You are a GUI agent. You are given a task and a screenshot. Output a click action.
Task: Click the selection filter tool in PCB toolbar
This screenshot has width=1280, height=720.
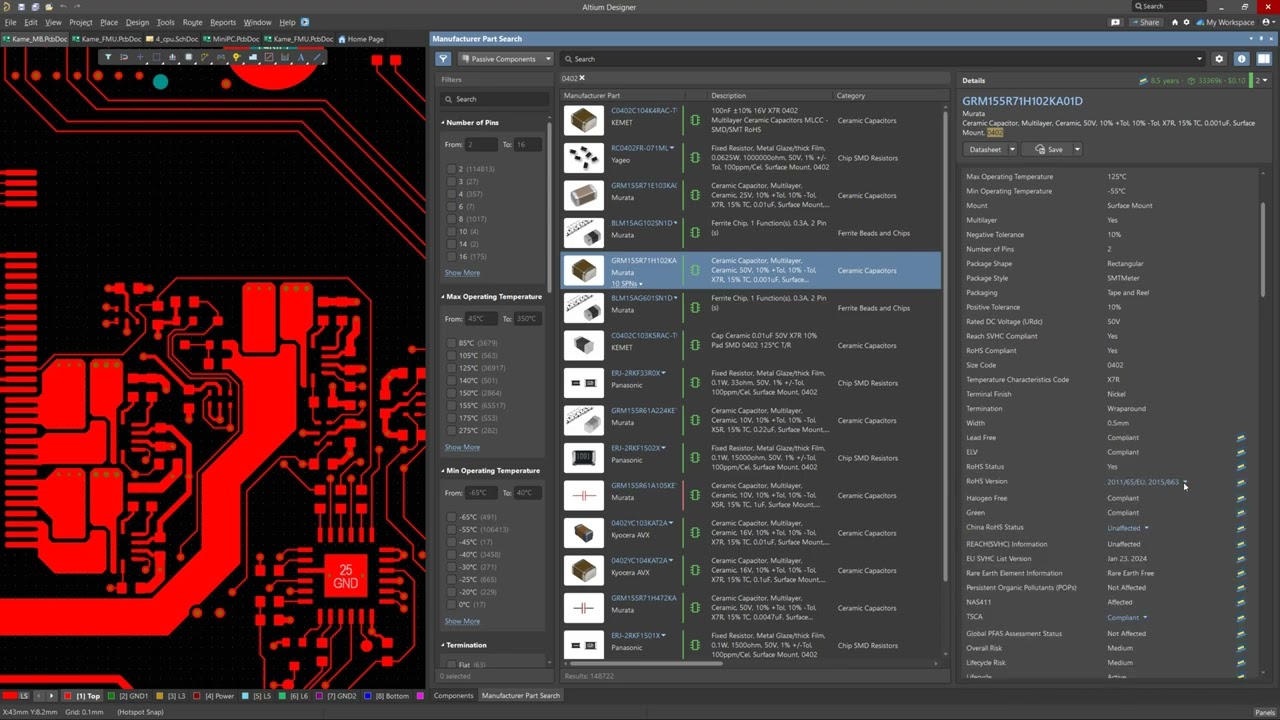108,58
